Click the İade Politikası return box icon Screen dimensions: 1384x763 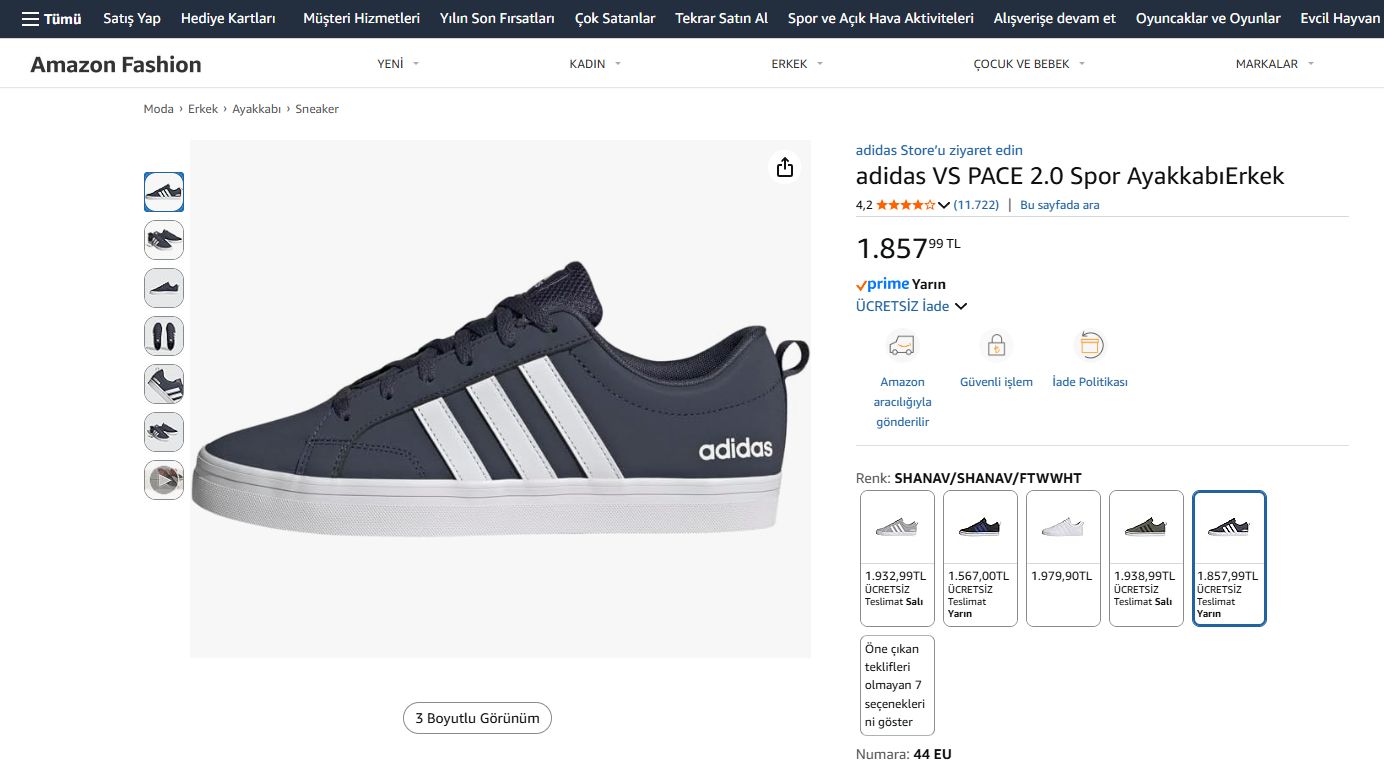[x=1090, y=346]
